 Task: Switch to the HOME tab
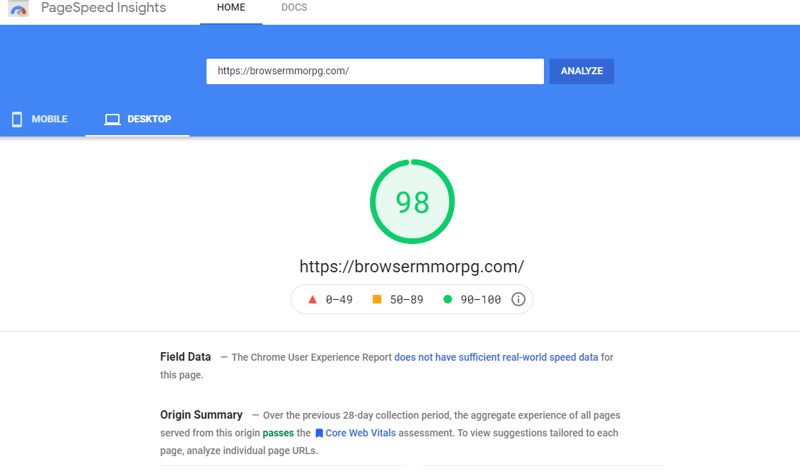click(231, 8)
